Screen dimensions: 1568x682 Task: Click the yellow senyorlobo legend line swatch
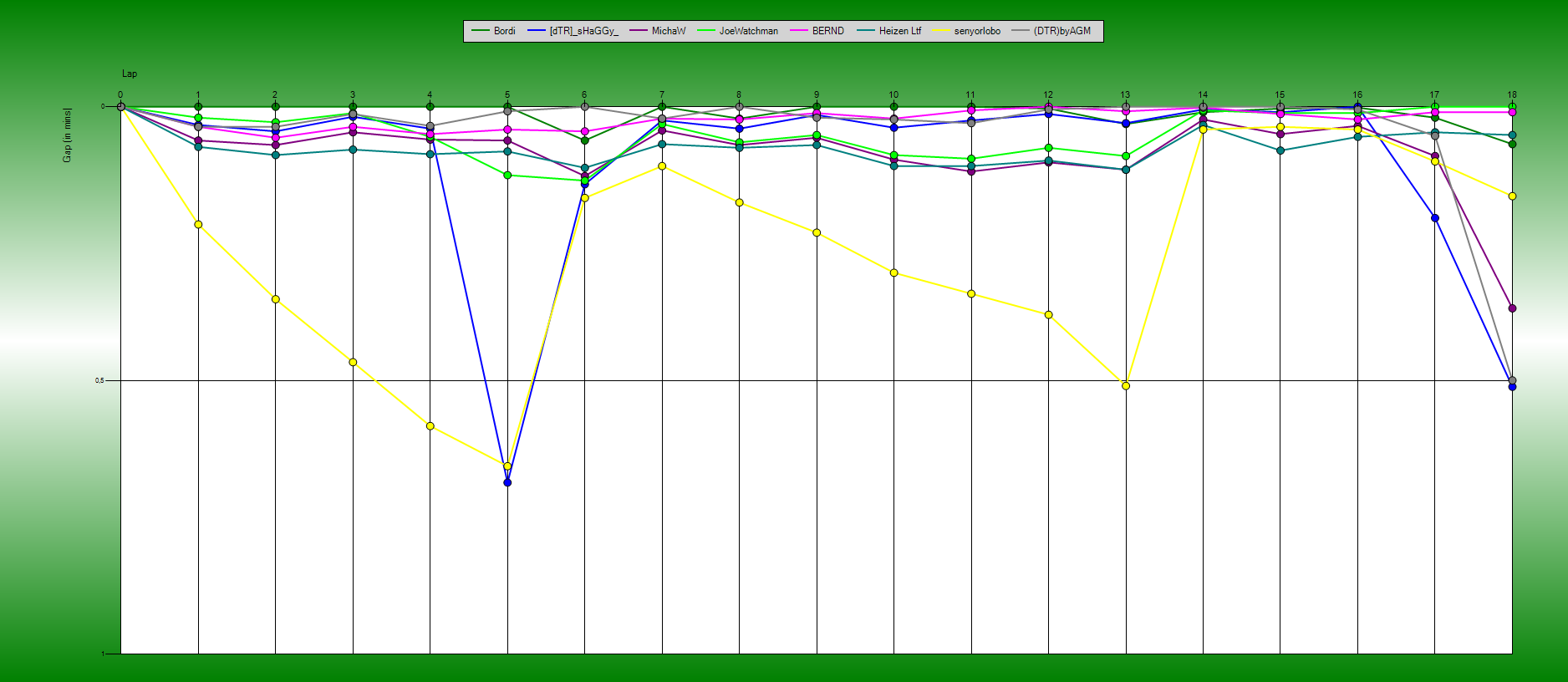[941, 31]
